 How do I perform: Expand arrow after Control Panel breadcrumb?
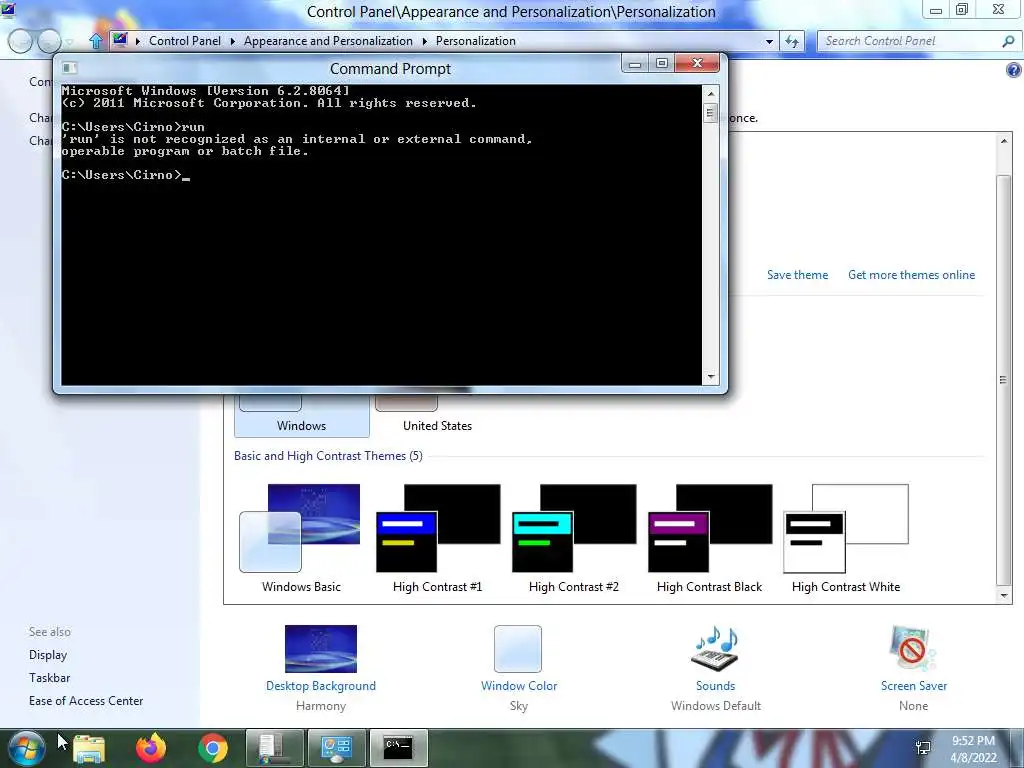[232, 41]
